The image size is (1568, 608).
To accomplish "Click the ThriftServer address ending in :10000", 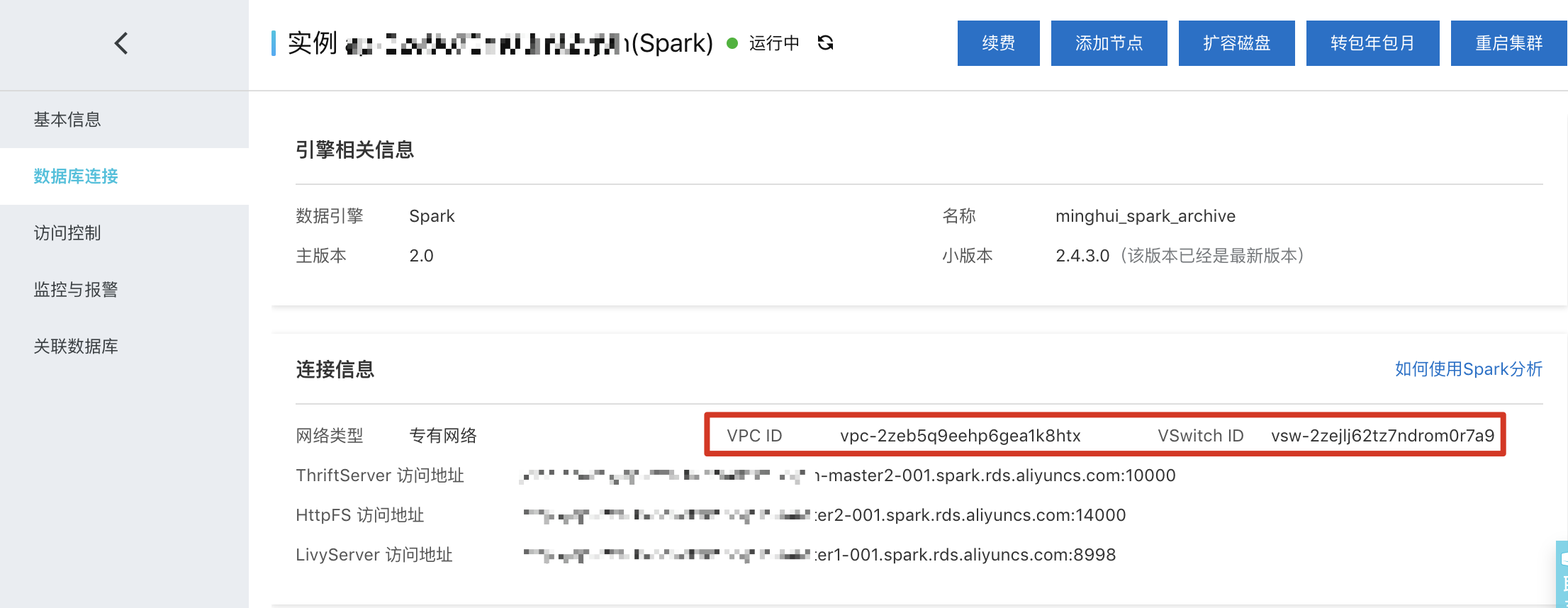I will coord(847,475).
